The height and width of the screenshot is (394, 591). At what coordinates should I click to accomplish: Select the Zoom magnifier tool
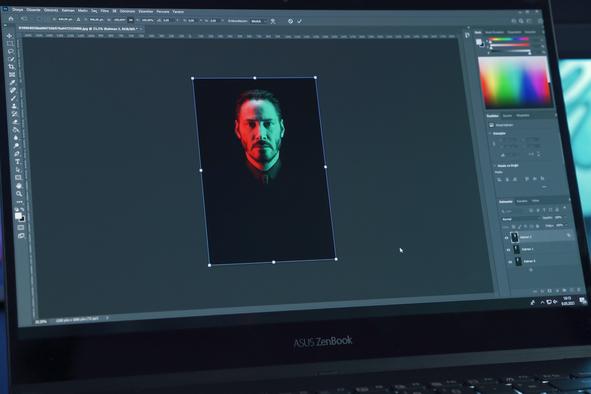tap(19, 194)
